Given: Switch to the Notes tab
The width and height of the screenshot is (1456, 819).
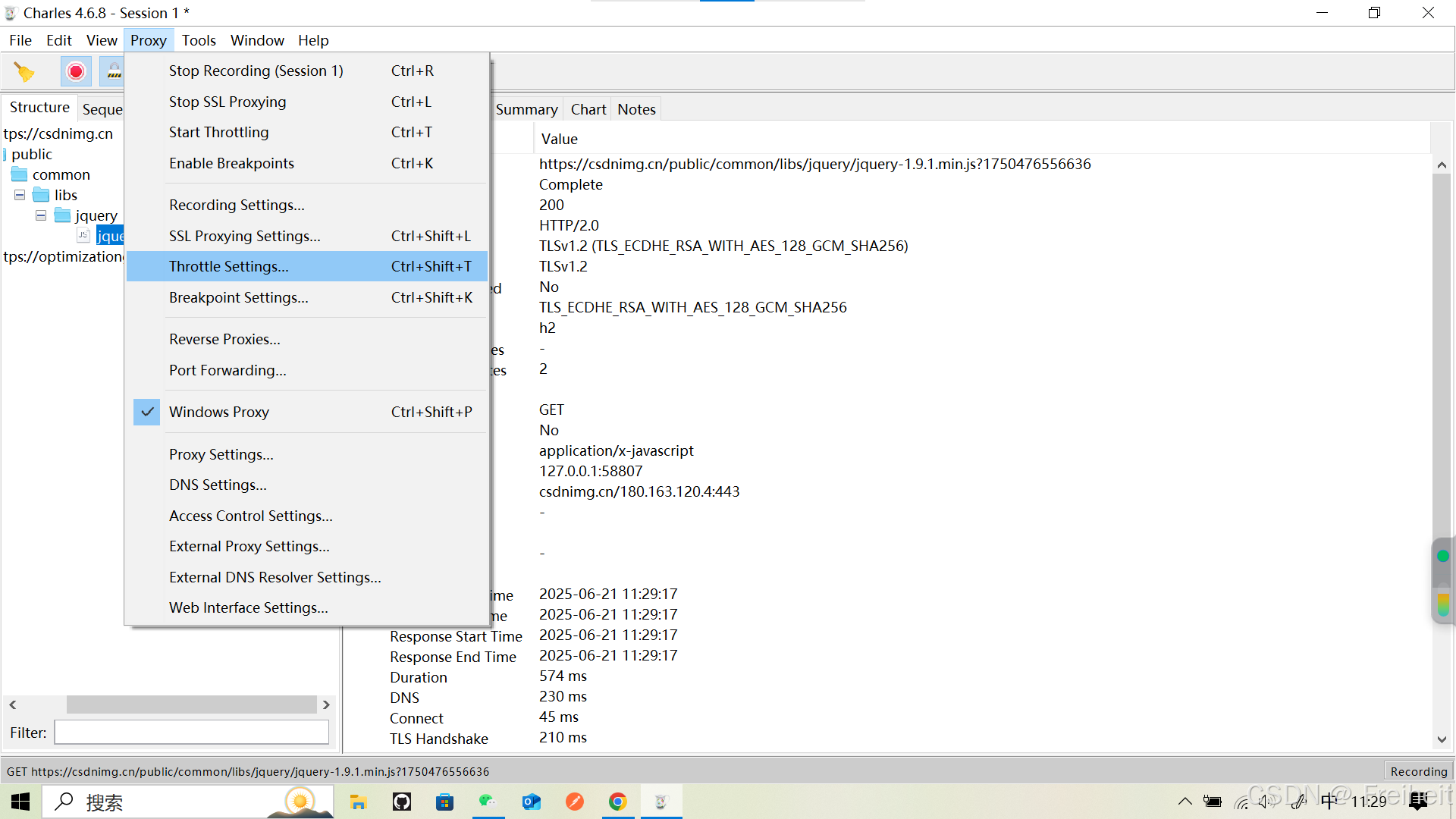Looking at the screenshot, I should [636, 109].
